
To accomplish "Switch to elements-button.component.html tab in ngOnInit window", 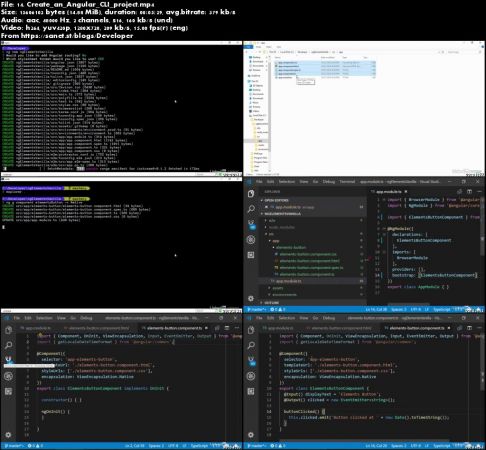I will point(98,328).
